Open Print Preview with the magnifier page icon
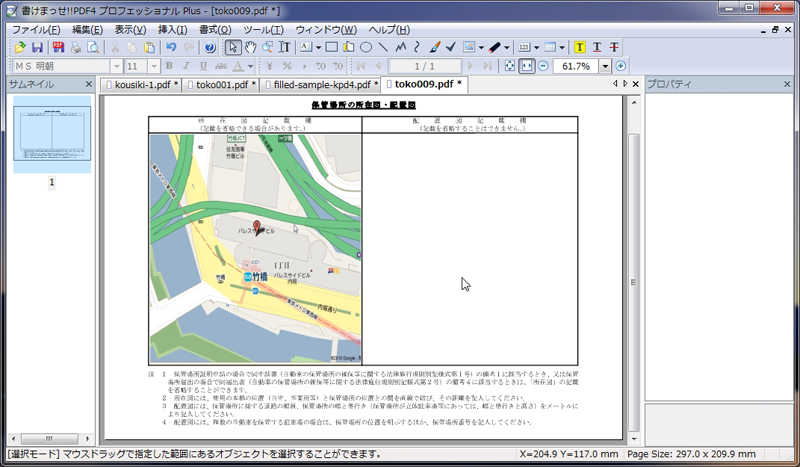 (93, 47)
